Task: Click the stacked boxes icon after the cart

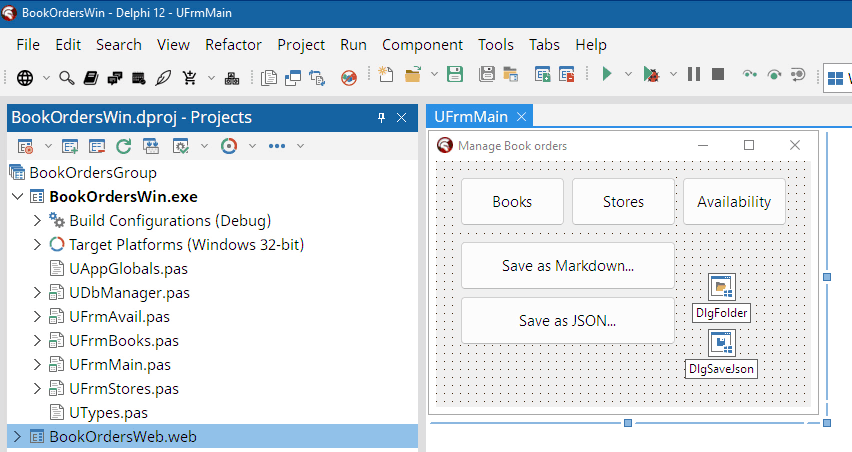Action: [232, 78]
